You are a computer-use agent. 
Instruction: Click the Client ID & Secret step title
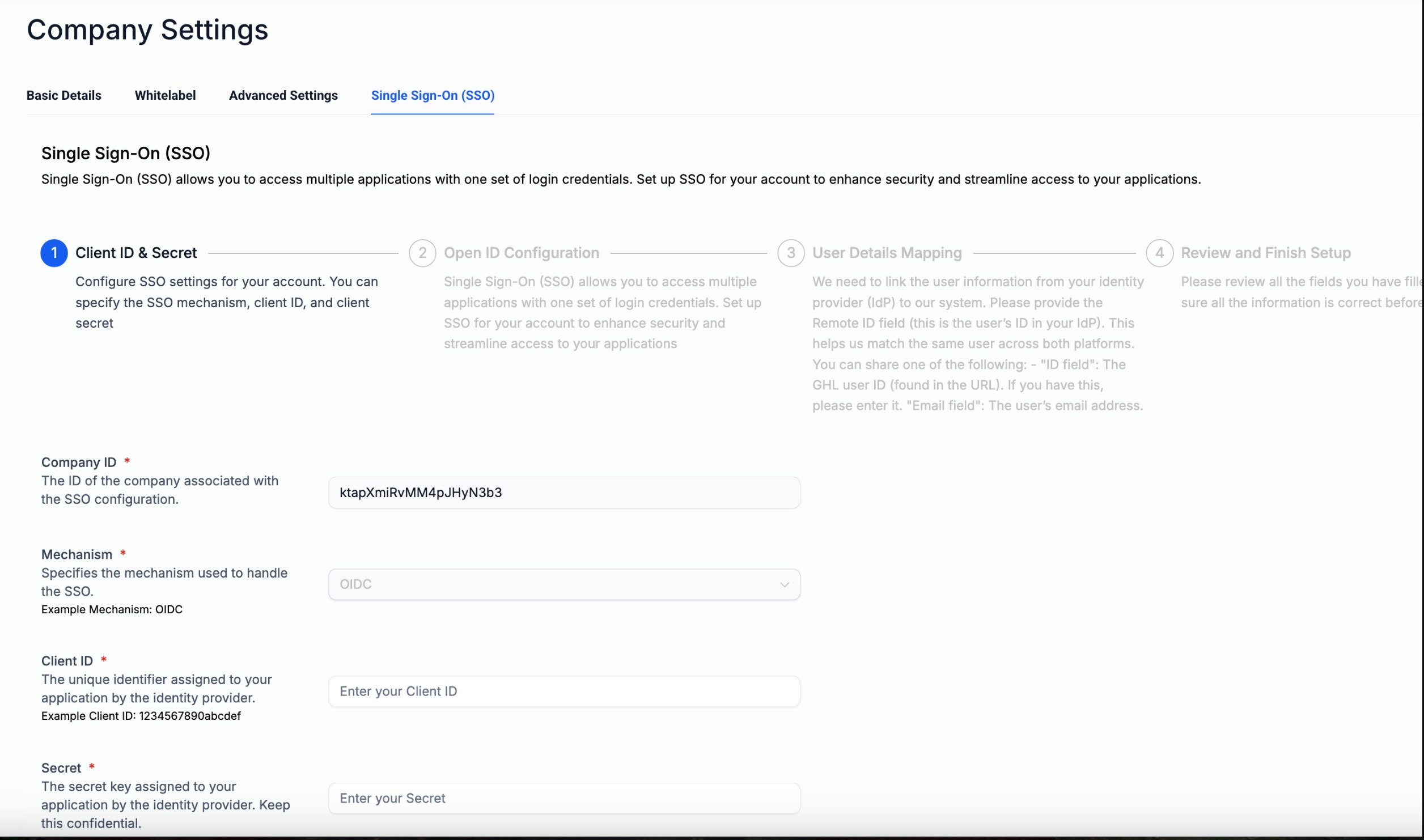pyautogui.click(x=136, y=253)
